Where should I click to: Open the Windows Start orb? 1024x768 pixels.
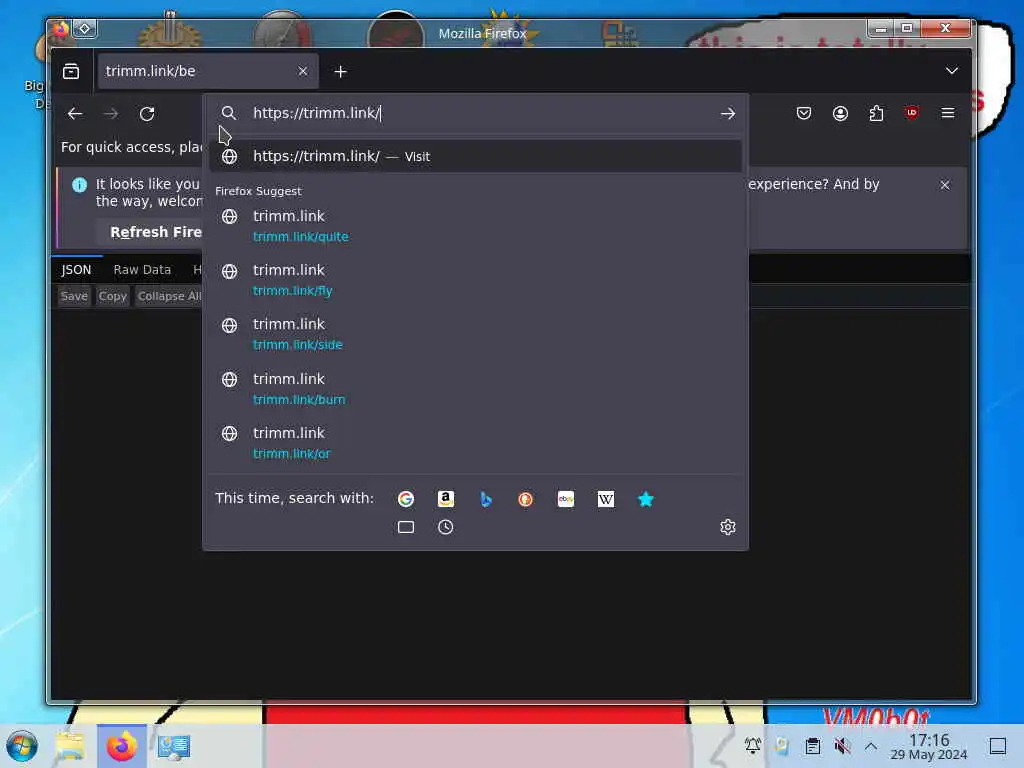[x=22, y=746]
